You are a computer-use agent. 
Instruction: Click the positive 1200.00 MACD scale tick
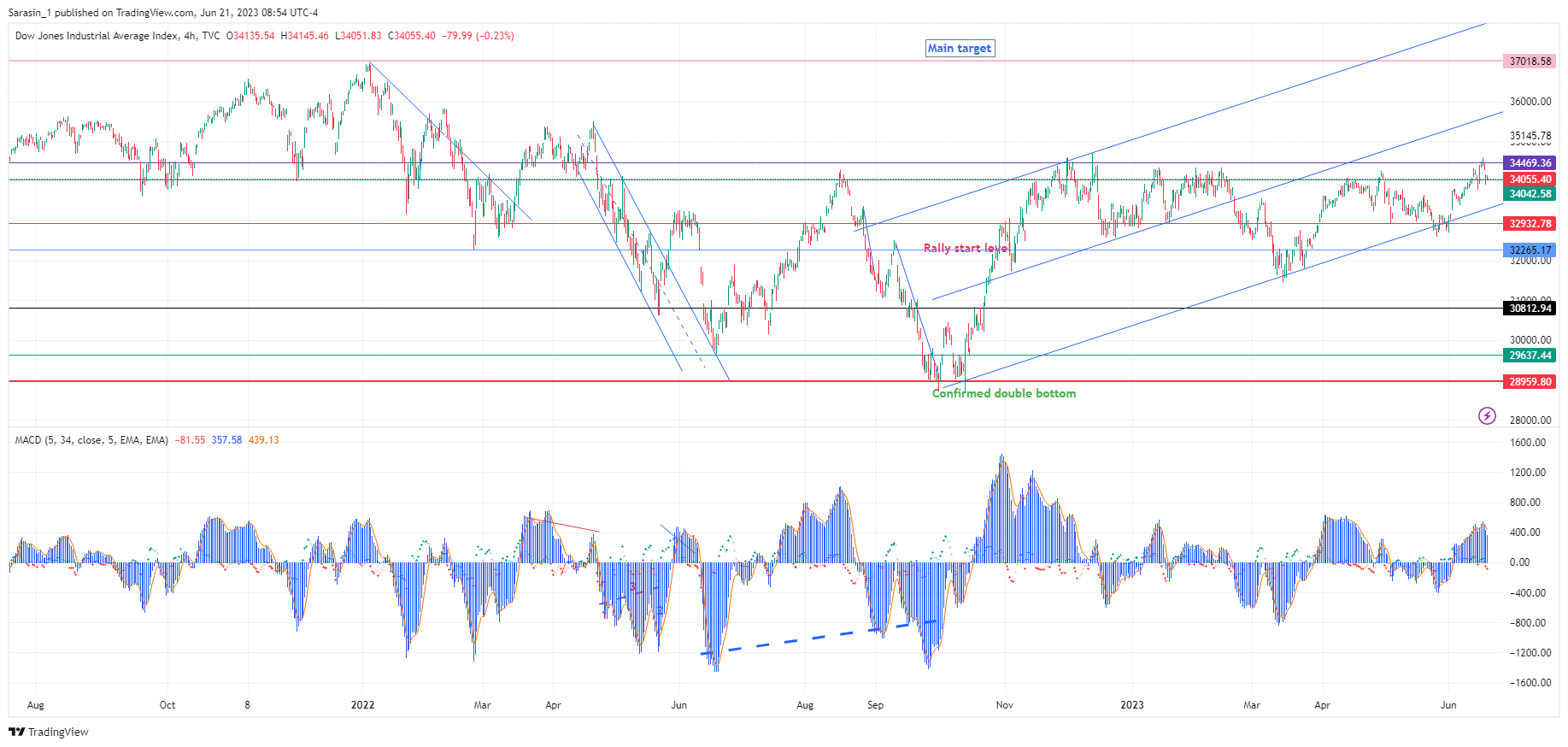pos(1528,473)
